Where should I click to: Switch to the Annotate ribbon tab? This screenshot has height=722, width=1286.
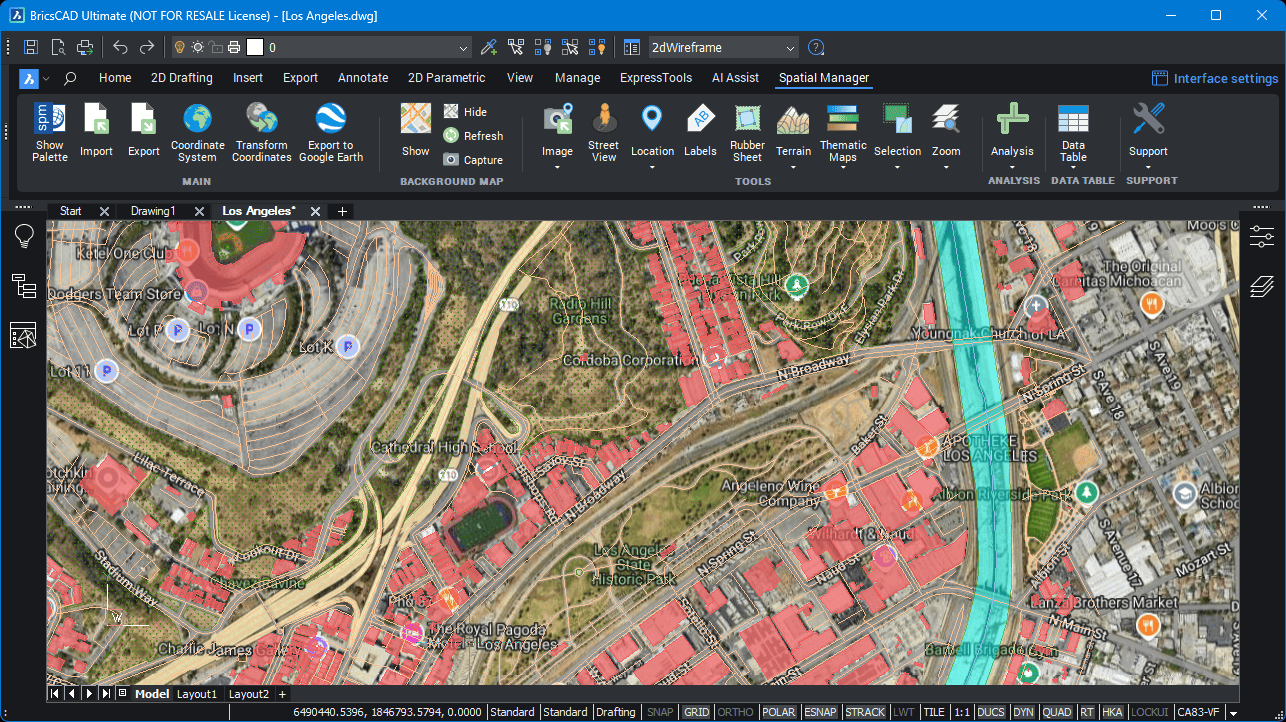pyautogui.click(x=363, y=78)
